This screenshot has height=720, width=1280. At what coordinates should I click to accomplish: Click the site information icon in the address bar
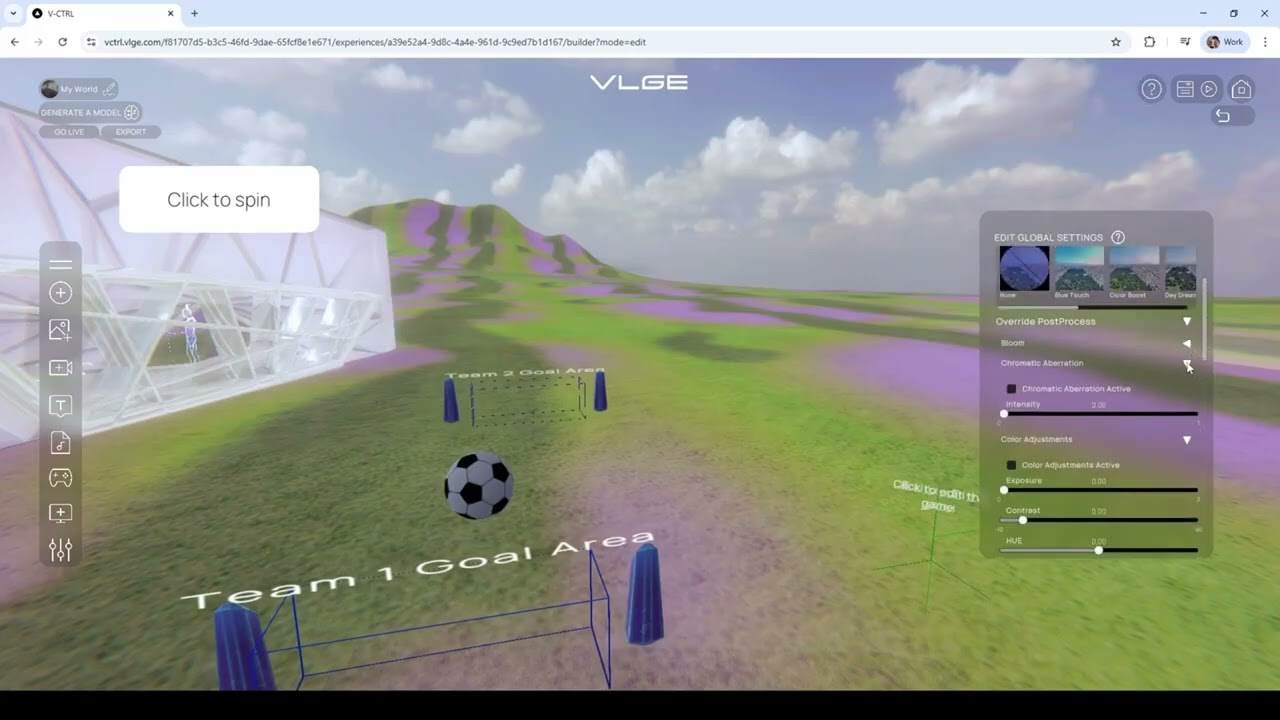(x=91, y=42)
